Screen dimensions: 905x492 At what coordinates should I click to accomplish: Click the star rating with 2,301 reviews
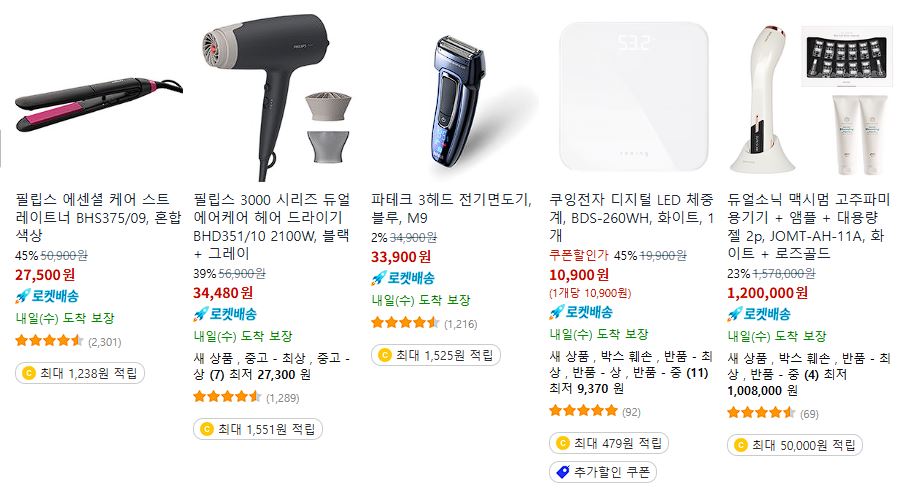pyautogui.click(x=49, y=341)
